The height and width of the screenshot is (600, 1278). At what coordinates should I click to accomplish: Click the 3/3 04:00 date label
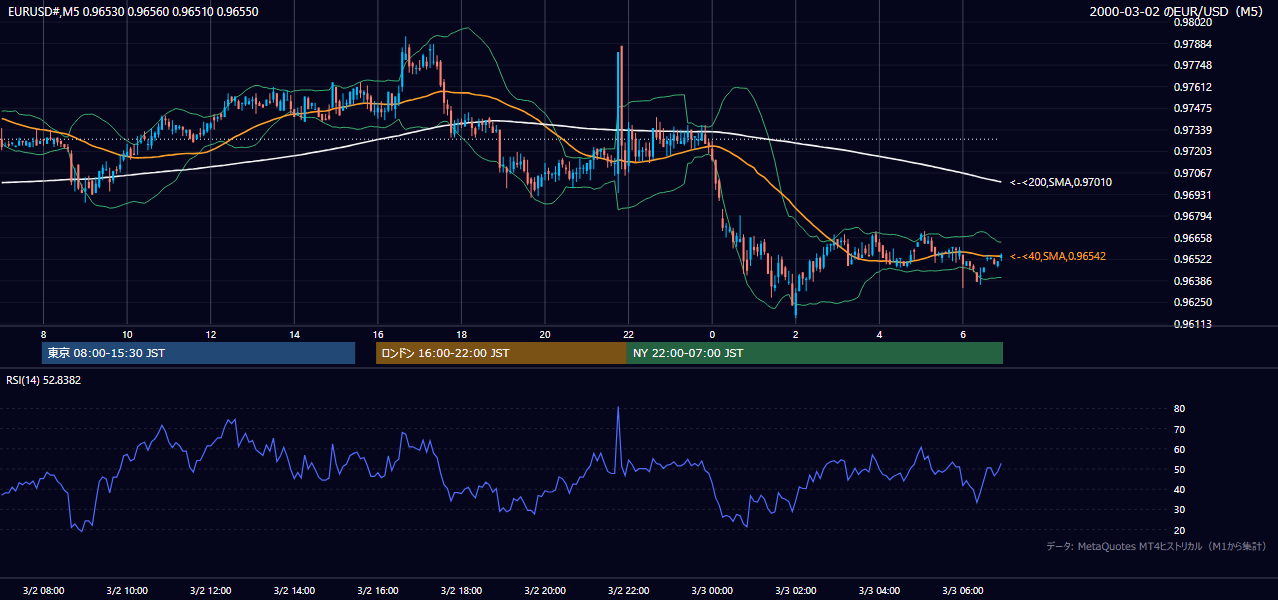click(x=879, y=591)
